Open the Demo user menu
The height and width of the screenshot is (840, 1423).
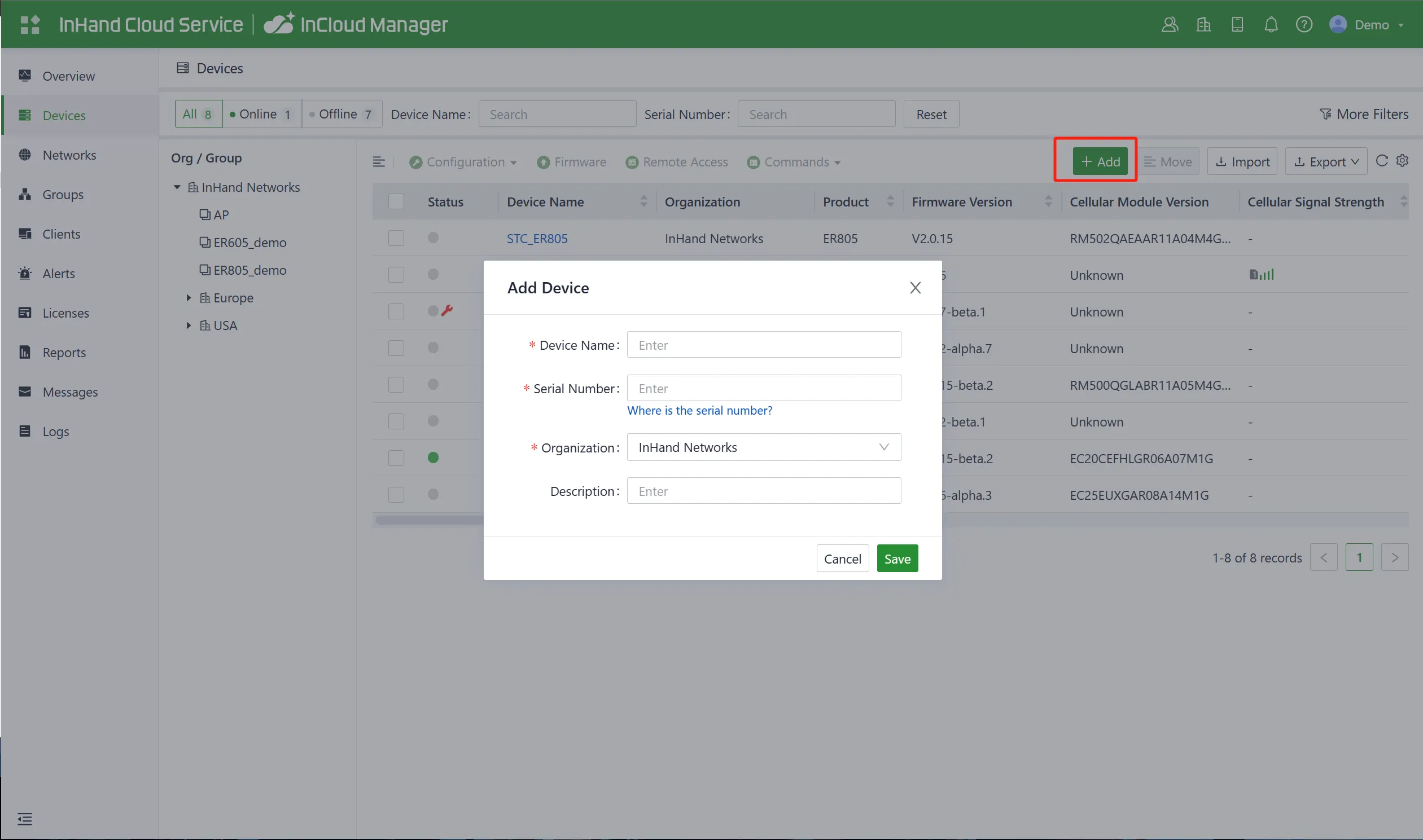click(x=1367, y=24)
